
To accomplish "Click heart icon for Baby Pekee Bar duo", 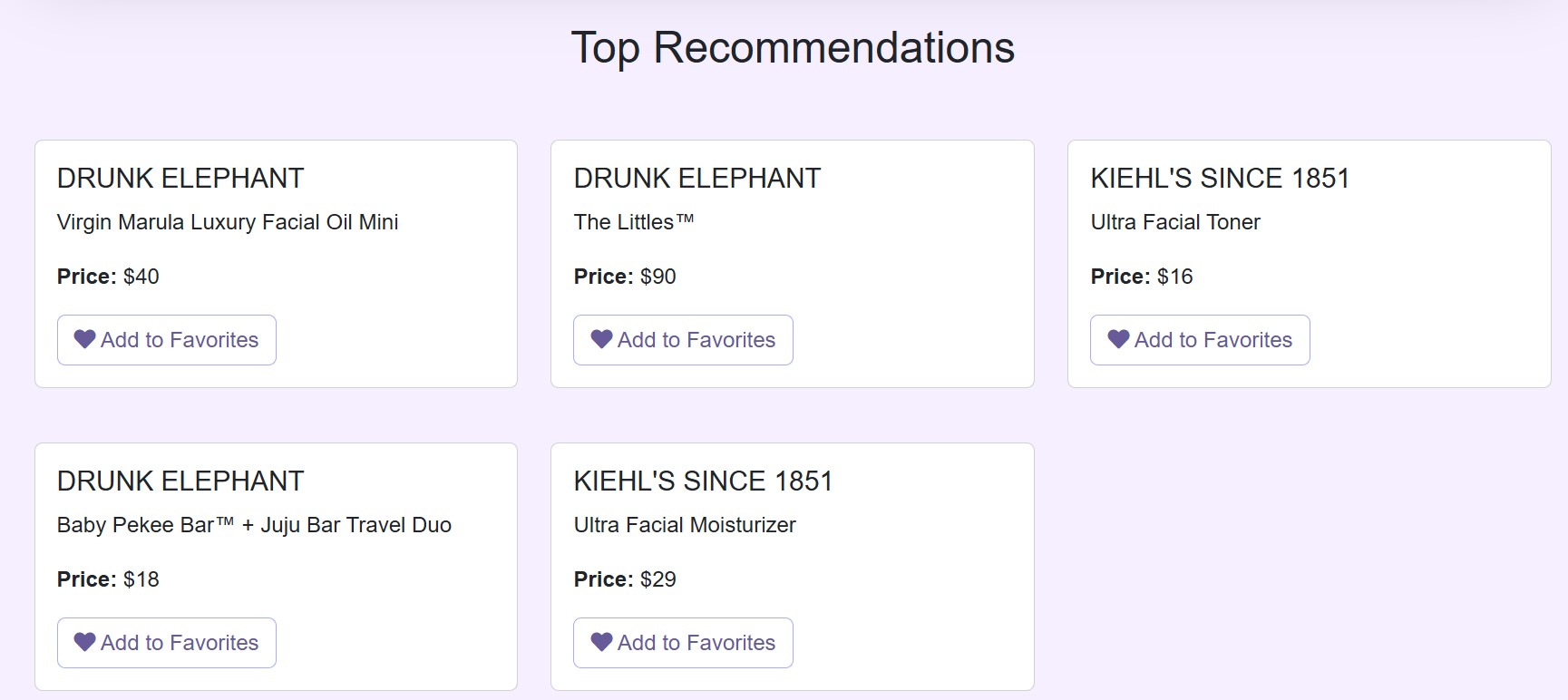I will pos(85,642).
